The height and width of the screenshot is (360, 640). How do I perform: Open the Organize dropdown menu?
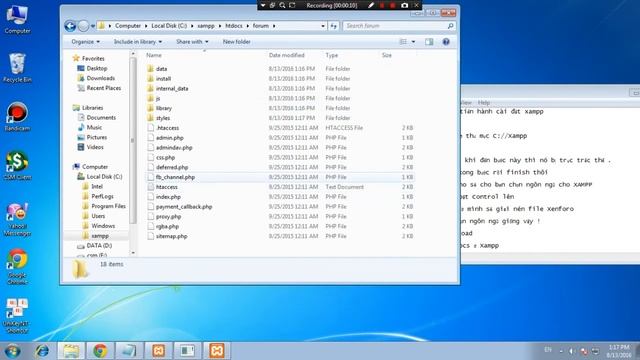[86, 42]
